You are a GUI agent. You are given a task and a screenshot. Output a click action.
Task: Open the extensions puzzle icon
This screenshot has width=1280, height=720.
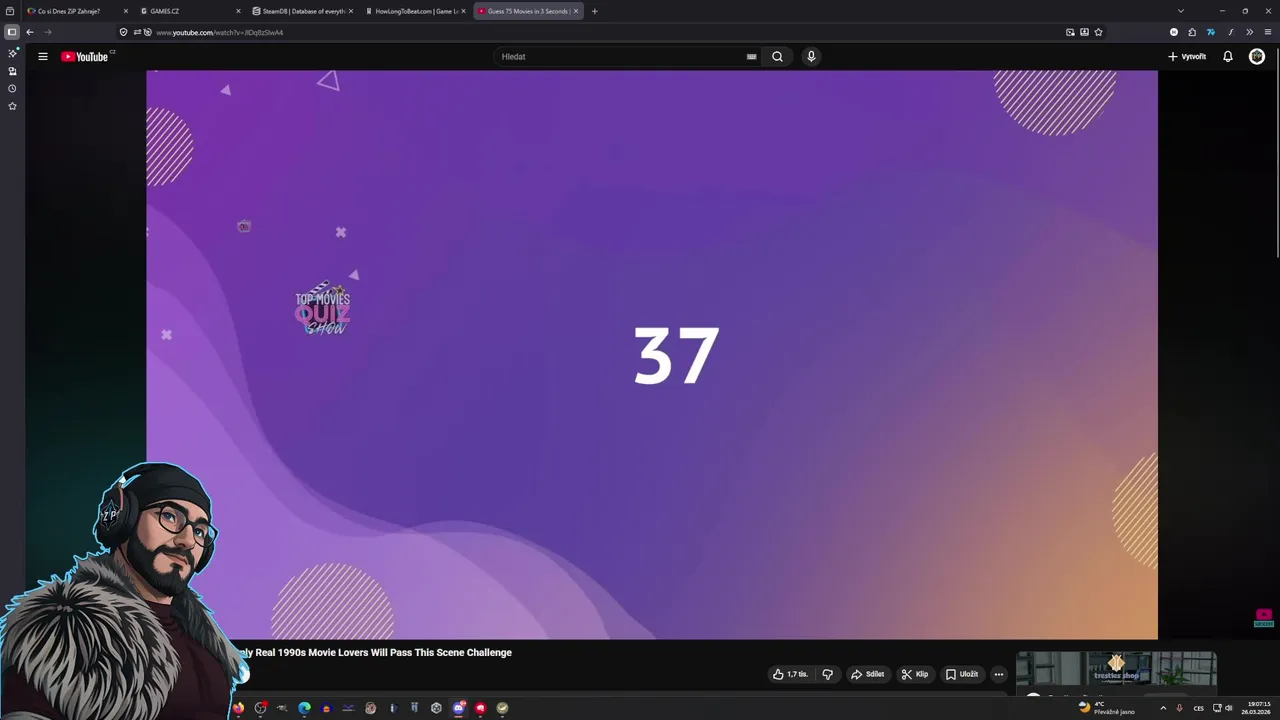tap(1192, 32)
